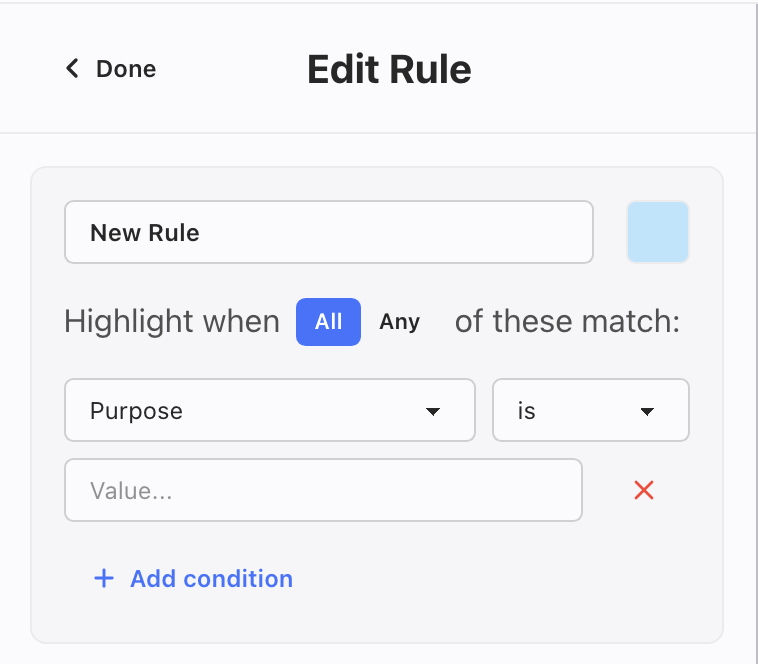The image size is (758, 664).
Task: Open the light blue highlight color swatch
Action: coord(657,232)
